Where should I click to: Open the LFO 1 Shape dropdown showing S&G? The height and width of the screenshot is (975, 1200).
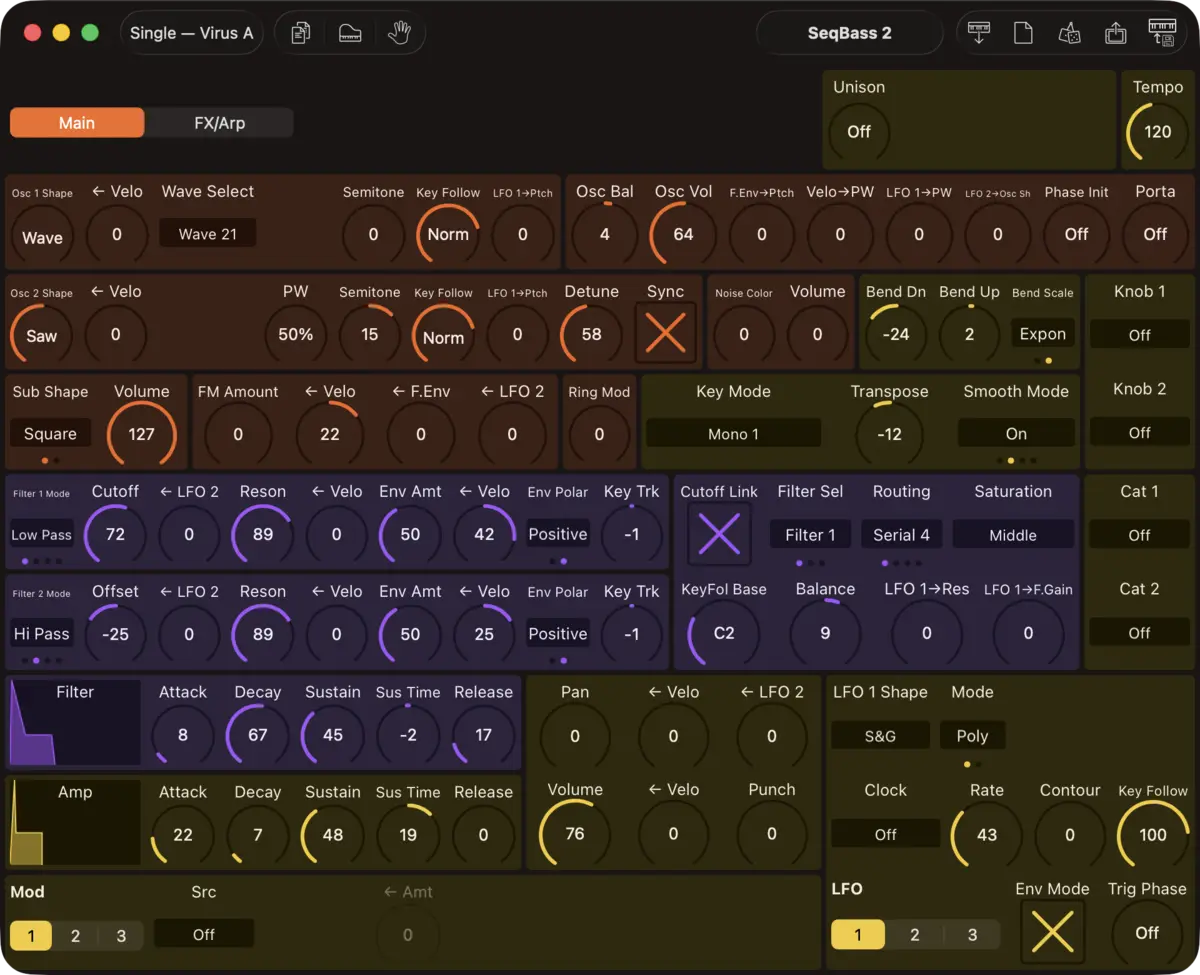point(880,735)
